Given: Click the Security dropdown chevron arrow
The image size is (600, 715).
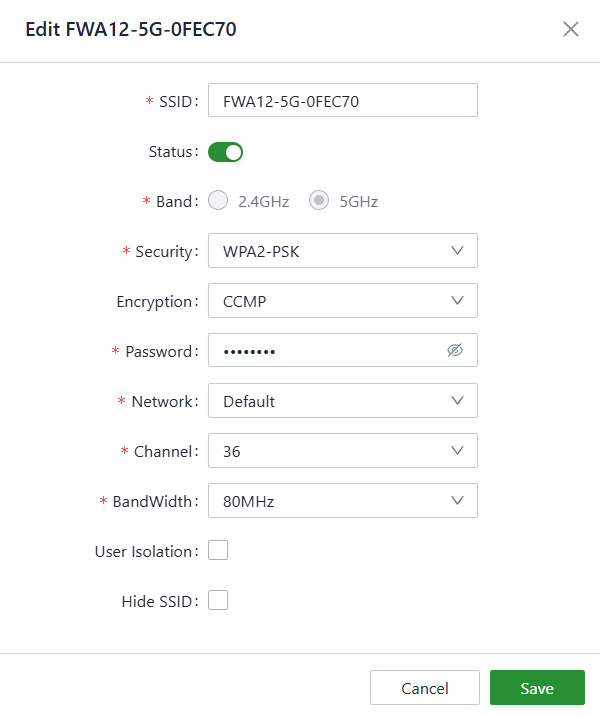Looking at the screenshot, I should pos(458,251).
